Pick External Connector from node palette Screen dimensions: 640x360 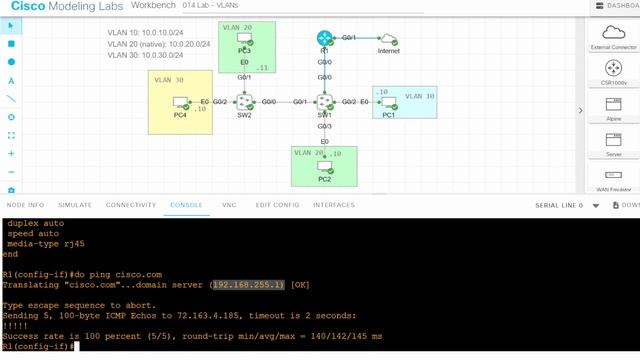point(613,37)
